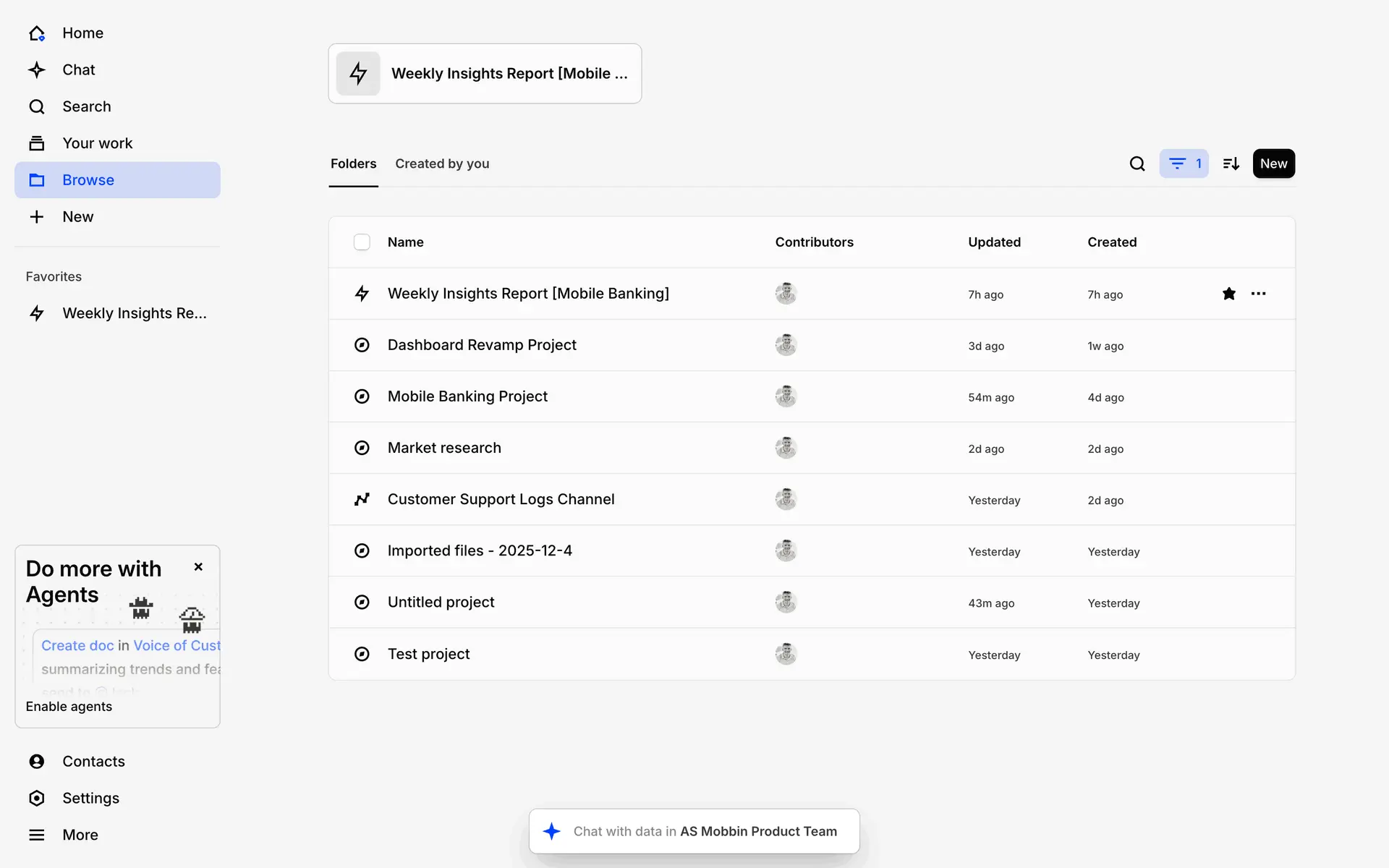The width and height of the screenshot is (1389, 868).
Task: Click the lightning icon of Weekly Insights row
Action: [362, 294]
